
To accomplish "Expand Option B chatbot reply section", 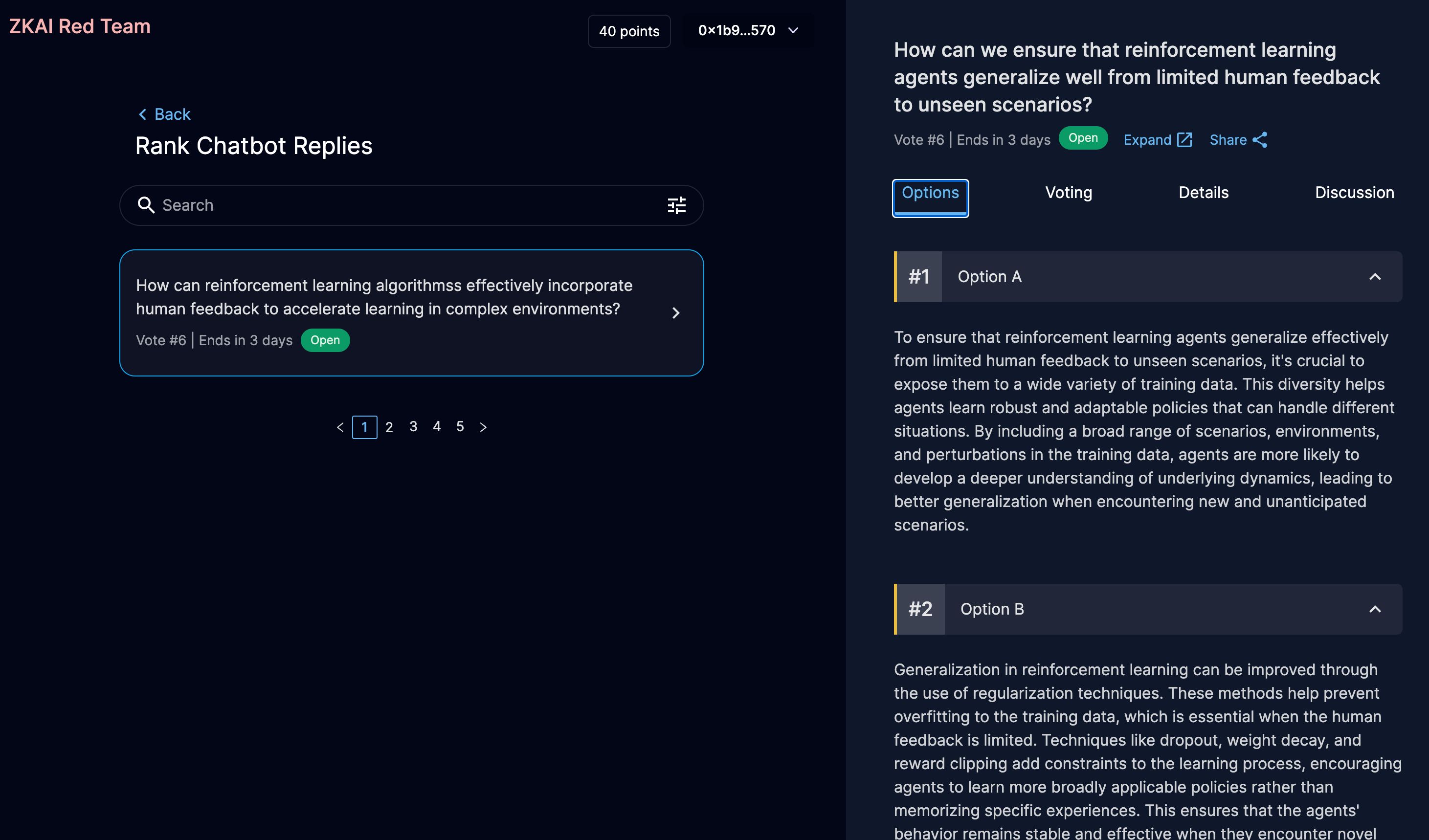I will coord(1375,609).
